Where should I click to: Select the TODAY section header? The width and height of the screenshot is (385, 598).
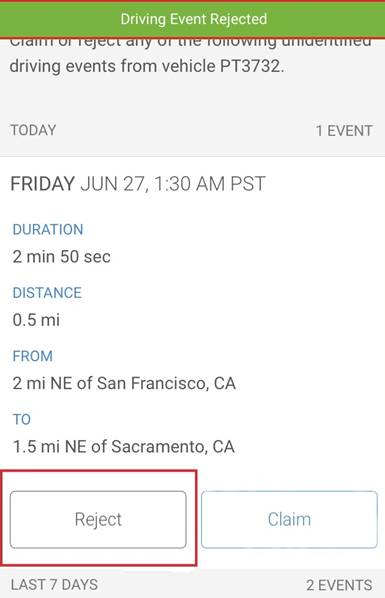click(33, 130)
